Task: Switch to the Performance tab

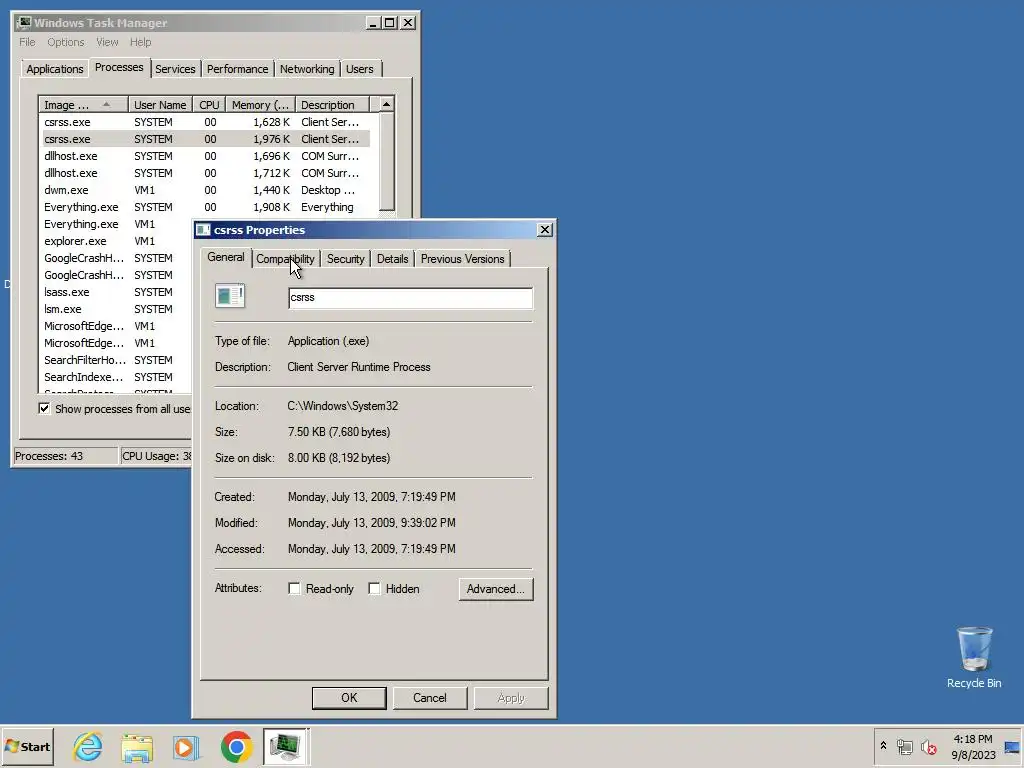Action: click(237, 69)
